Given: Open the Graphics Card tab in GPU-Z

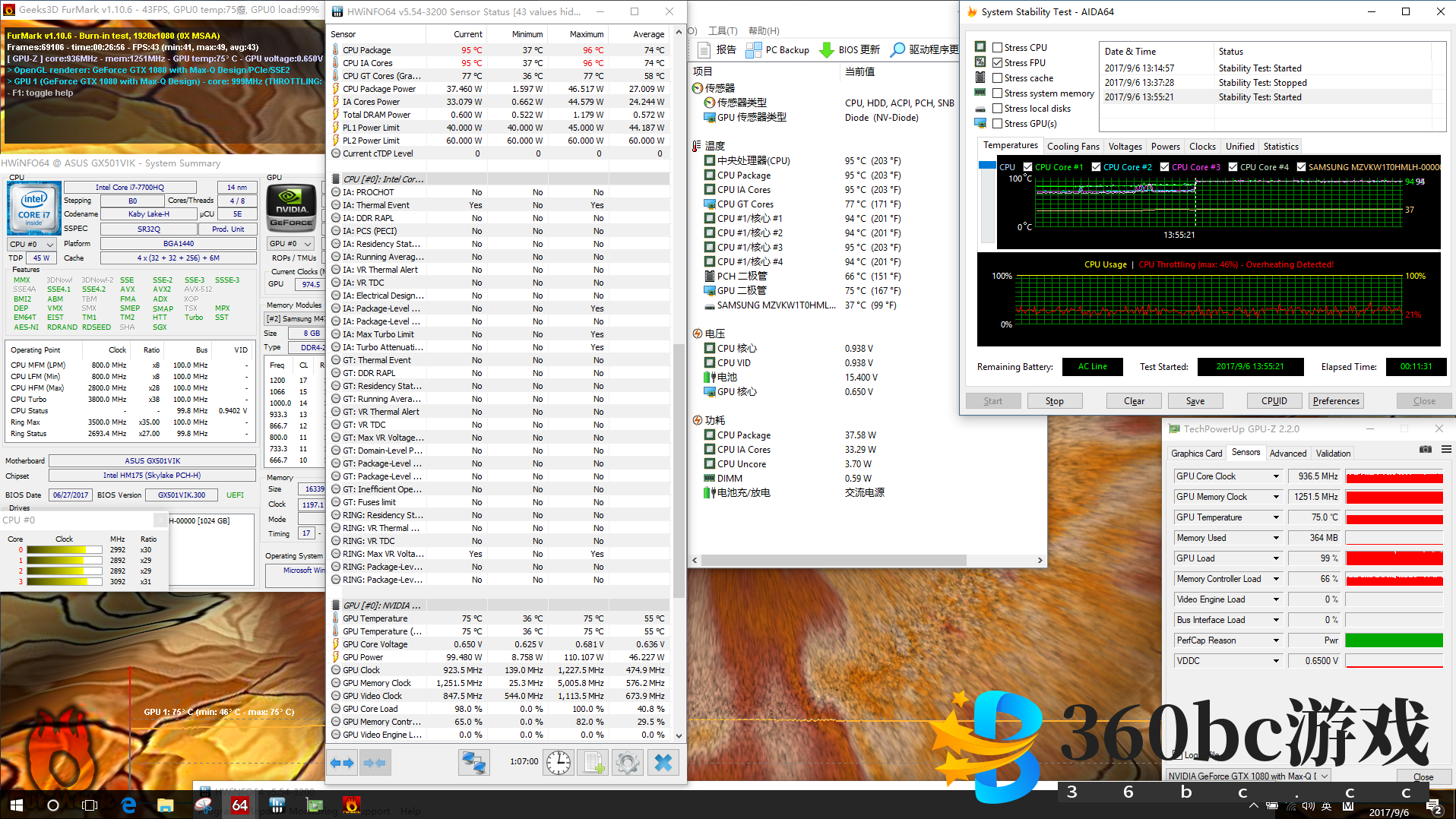Looking at the screenshot, I should coord(1196,454).
